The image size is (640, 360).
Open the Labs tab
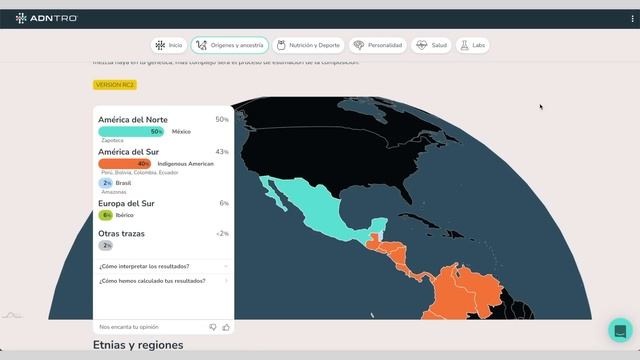click(x=473, y=45)
